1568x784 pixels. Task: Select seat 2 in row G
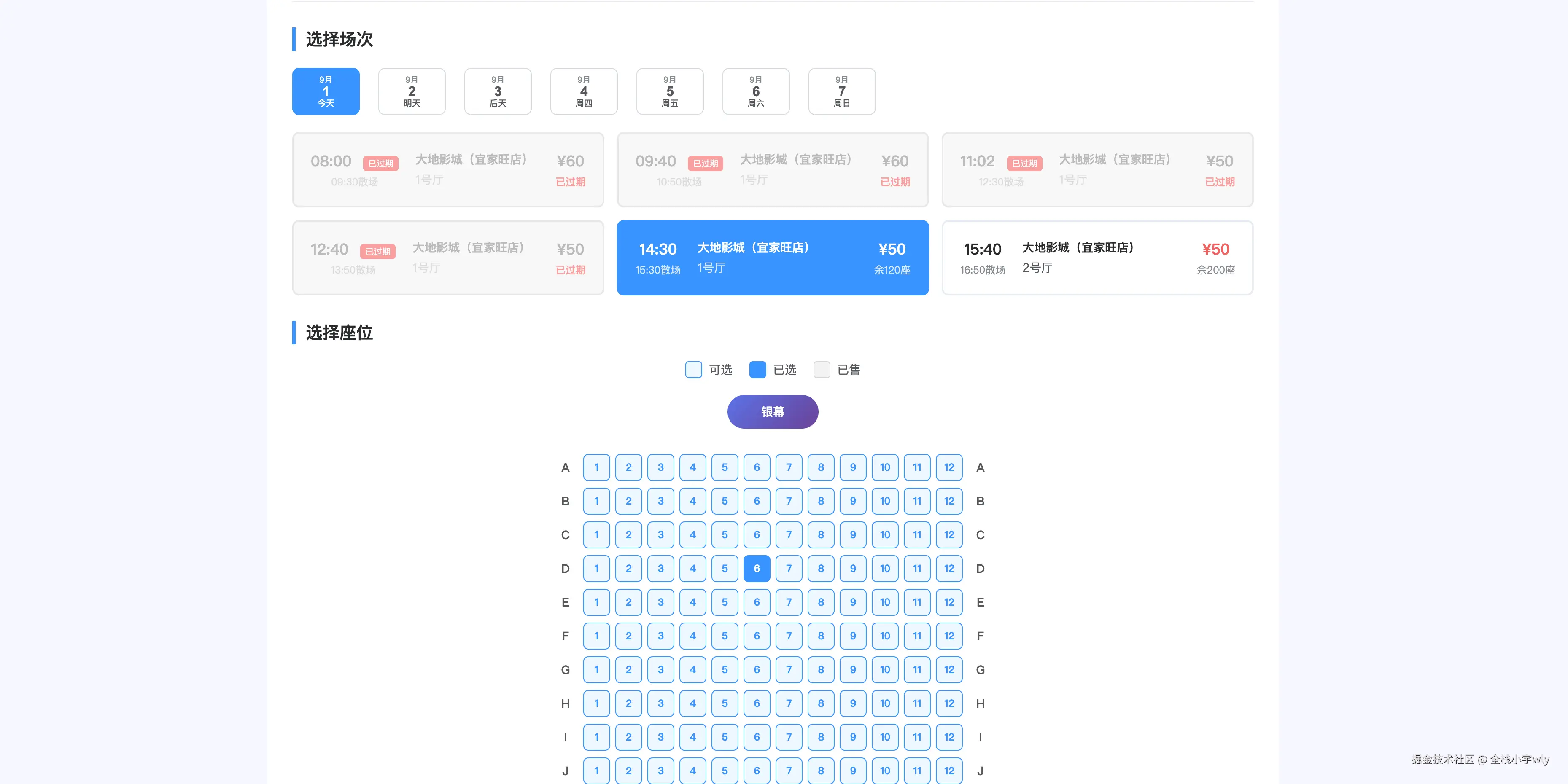[629, 670]
